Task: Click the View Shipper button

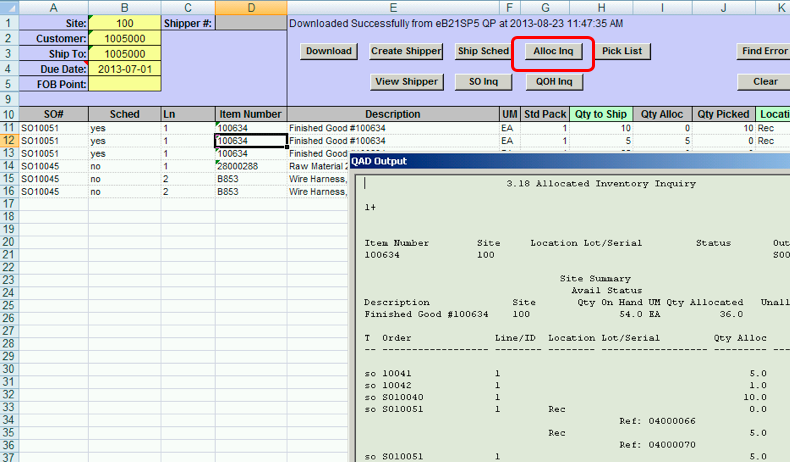Action: click(407, 82)
